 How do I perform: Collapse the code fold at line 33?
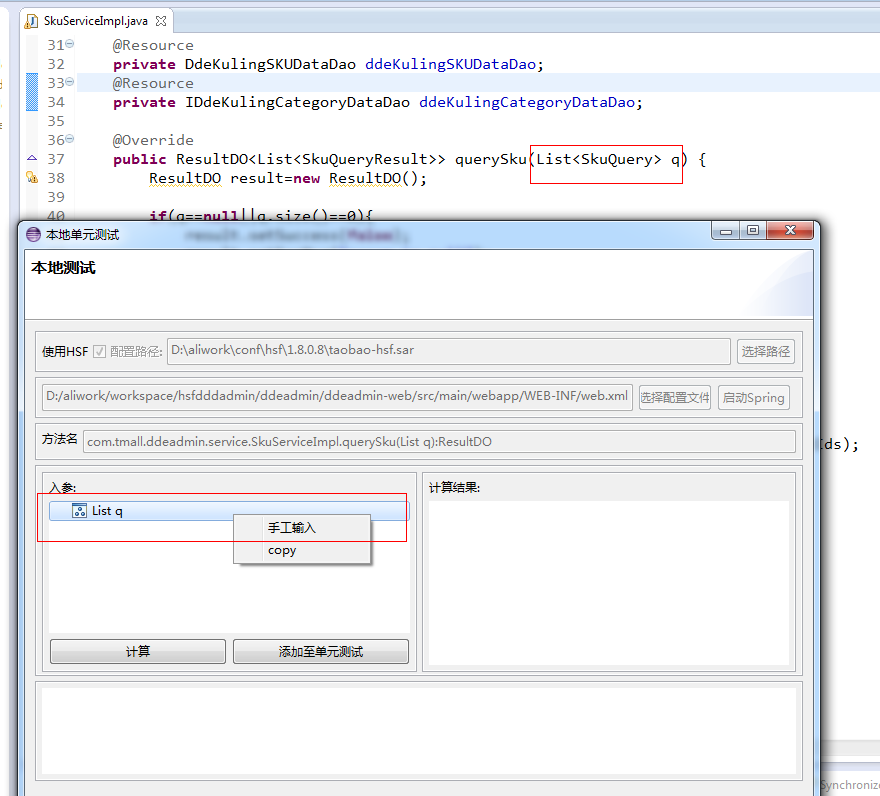pyautogui.click(x=69, y=83)
